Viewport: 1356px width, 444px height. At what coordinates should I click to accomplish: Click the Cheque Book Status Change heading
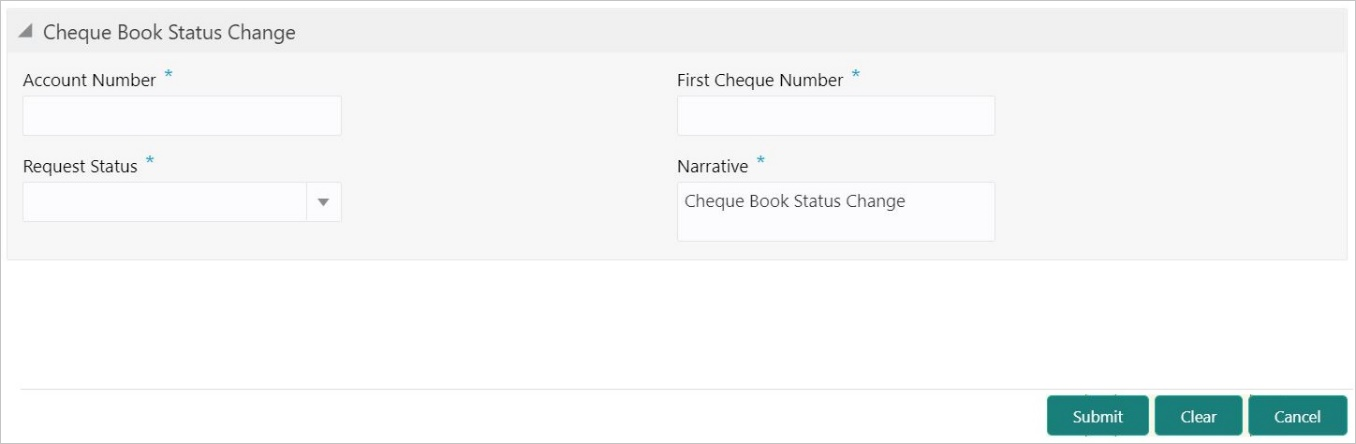[169, 33]
